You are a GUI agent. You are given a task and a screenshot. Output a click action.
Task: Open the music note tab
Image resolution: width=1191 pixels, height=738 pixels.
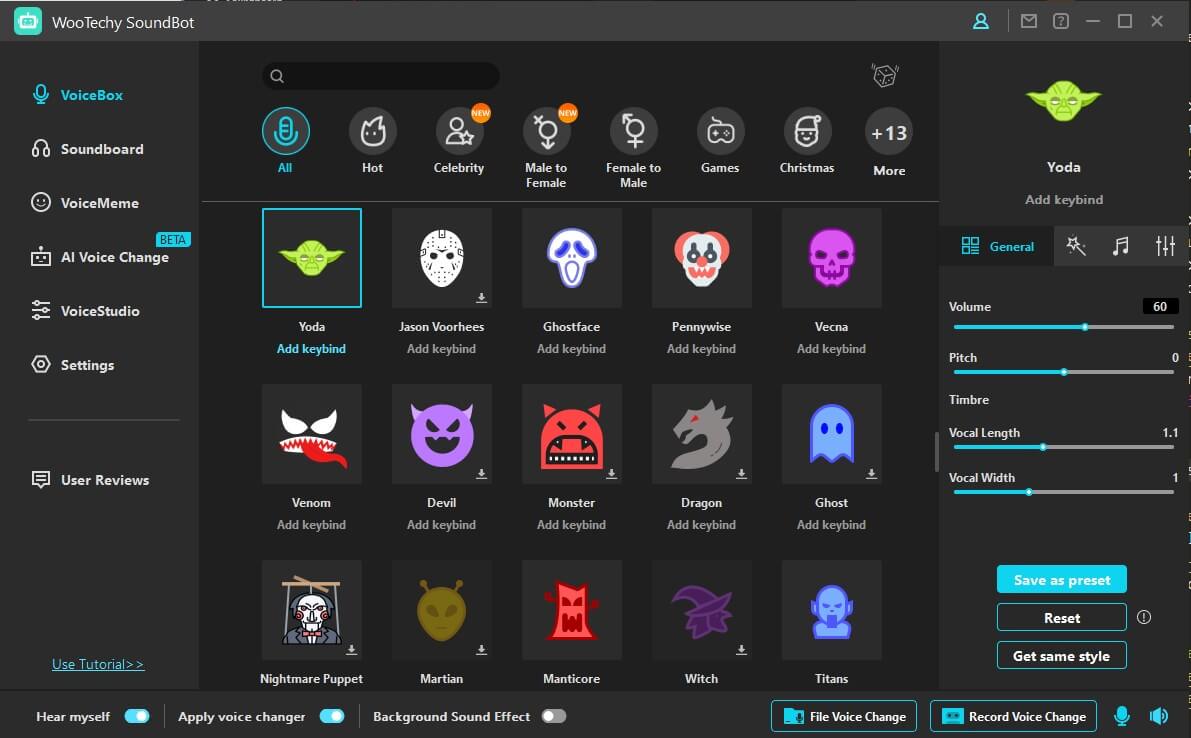(1121, 246)
